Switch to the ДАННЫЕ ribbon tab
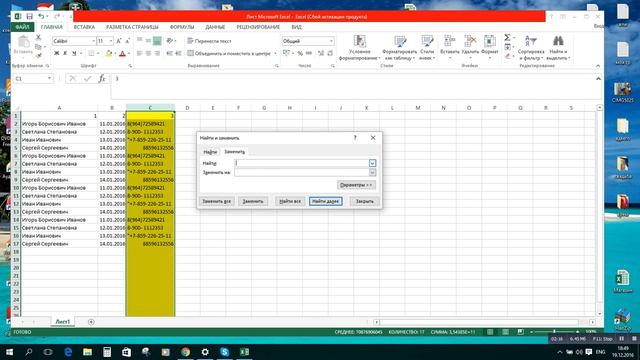 click(x=215, y=27)
